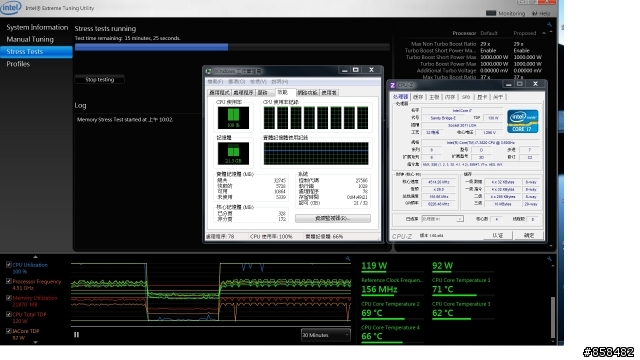Click wrench icon at graph's top-right corner
Screen dimensions: 640x360
pos(347,258)
